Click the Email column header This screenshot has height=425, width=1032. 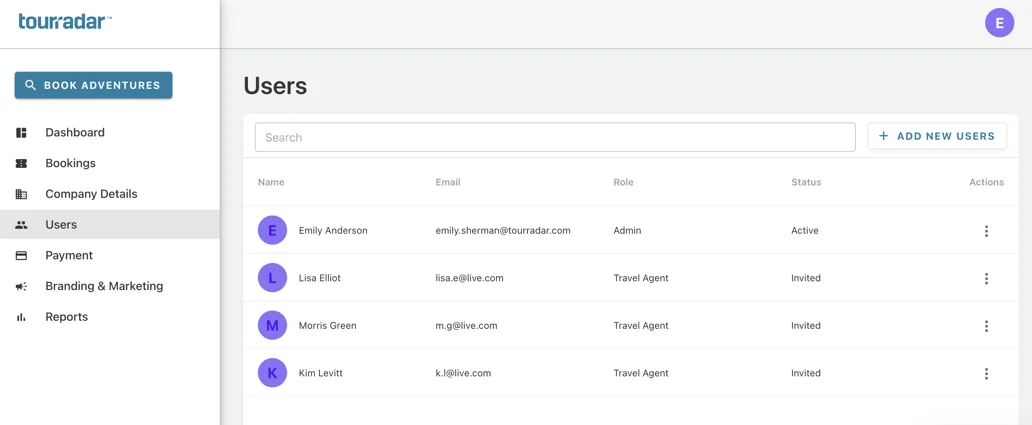pos(448,182)
